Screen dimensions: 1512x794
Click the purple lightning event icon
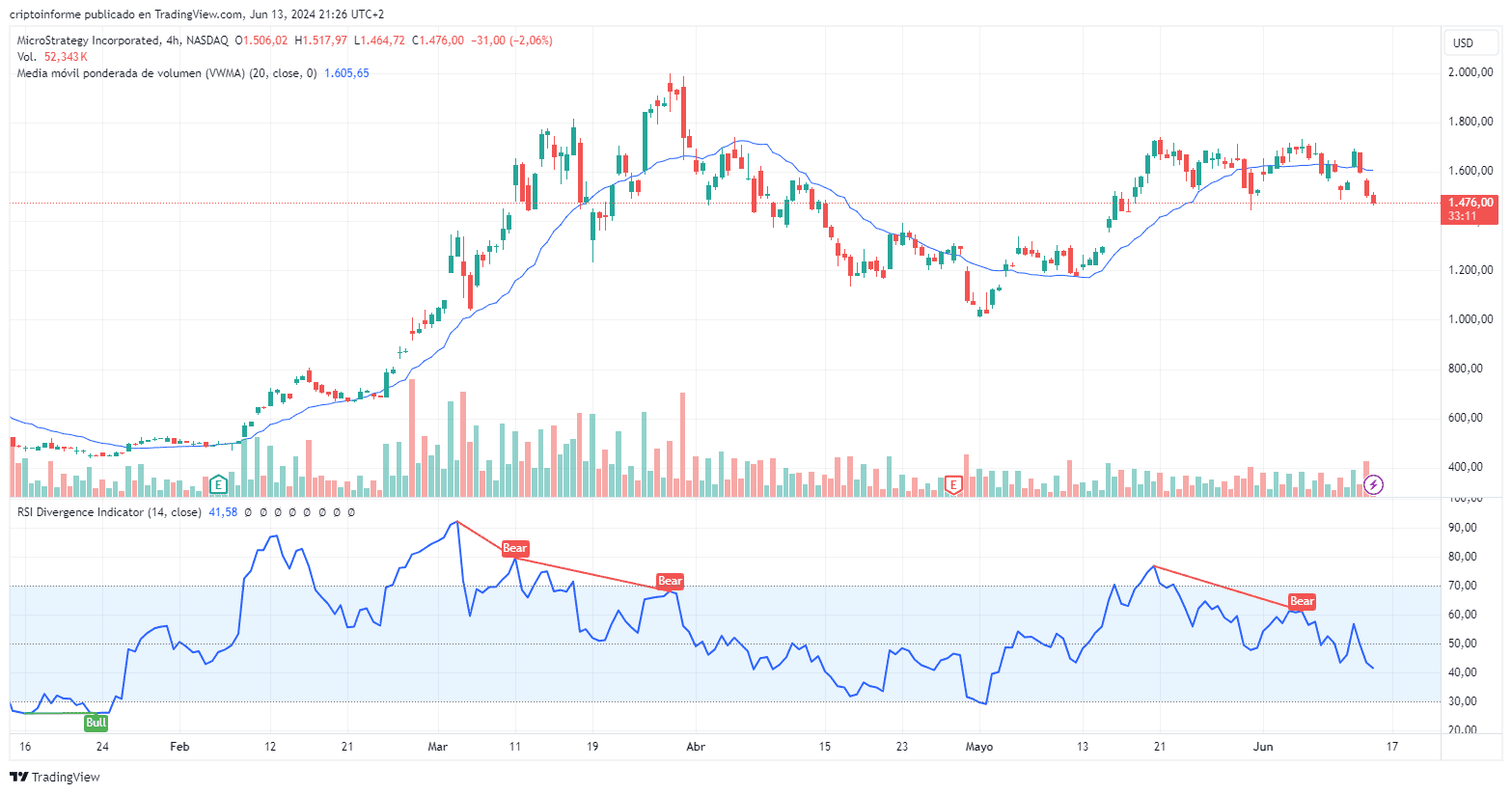pyautogui.click(x=1374, y=484)
